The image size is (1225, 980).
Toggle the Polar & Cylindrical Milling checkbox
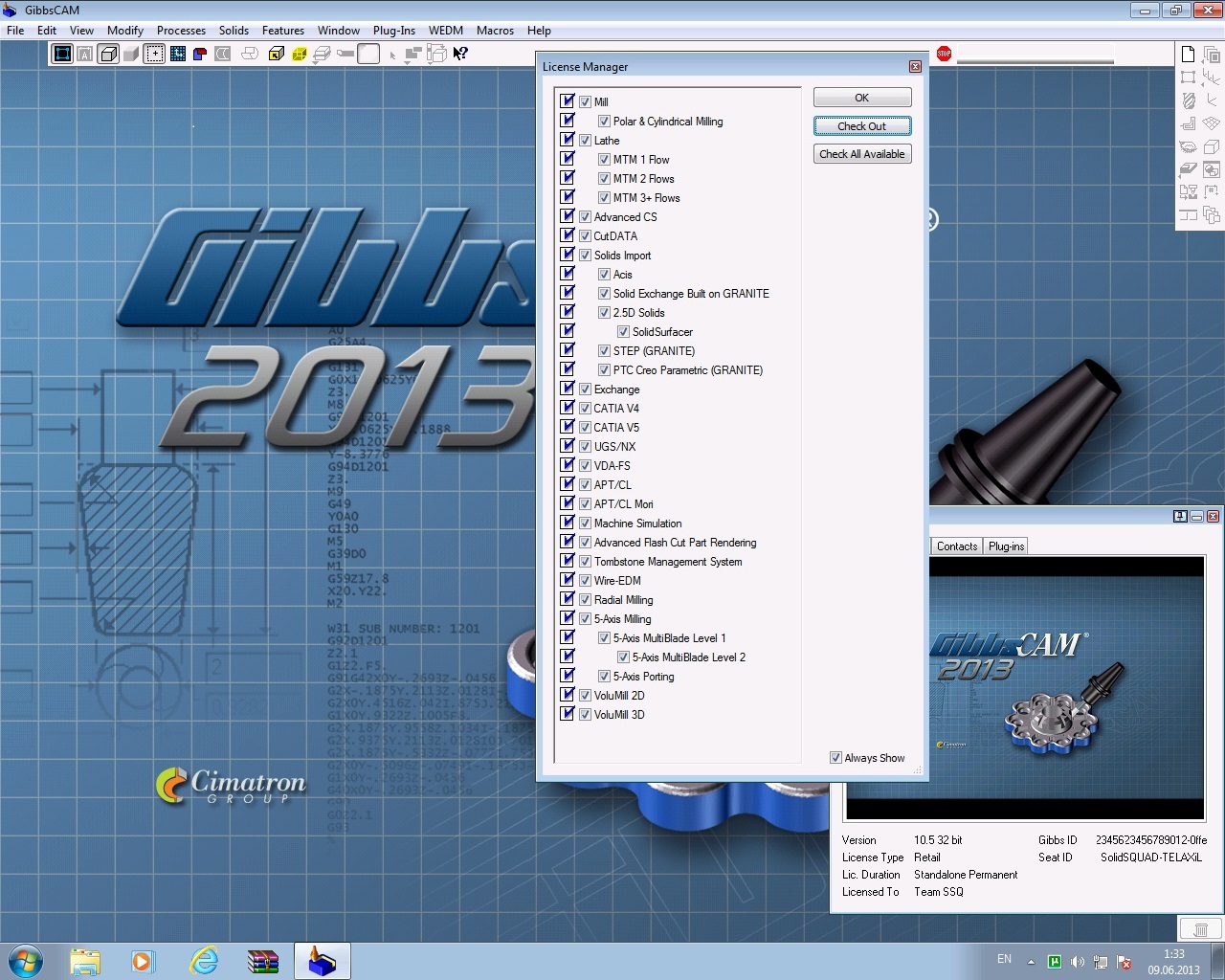coord(604,122)
